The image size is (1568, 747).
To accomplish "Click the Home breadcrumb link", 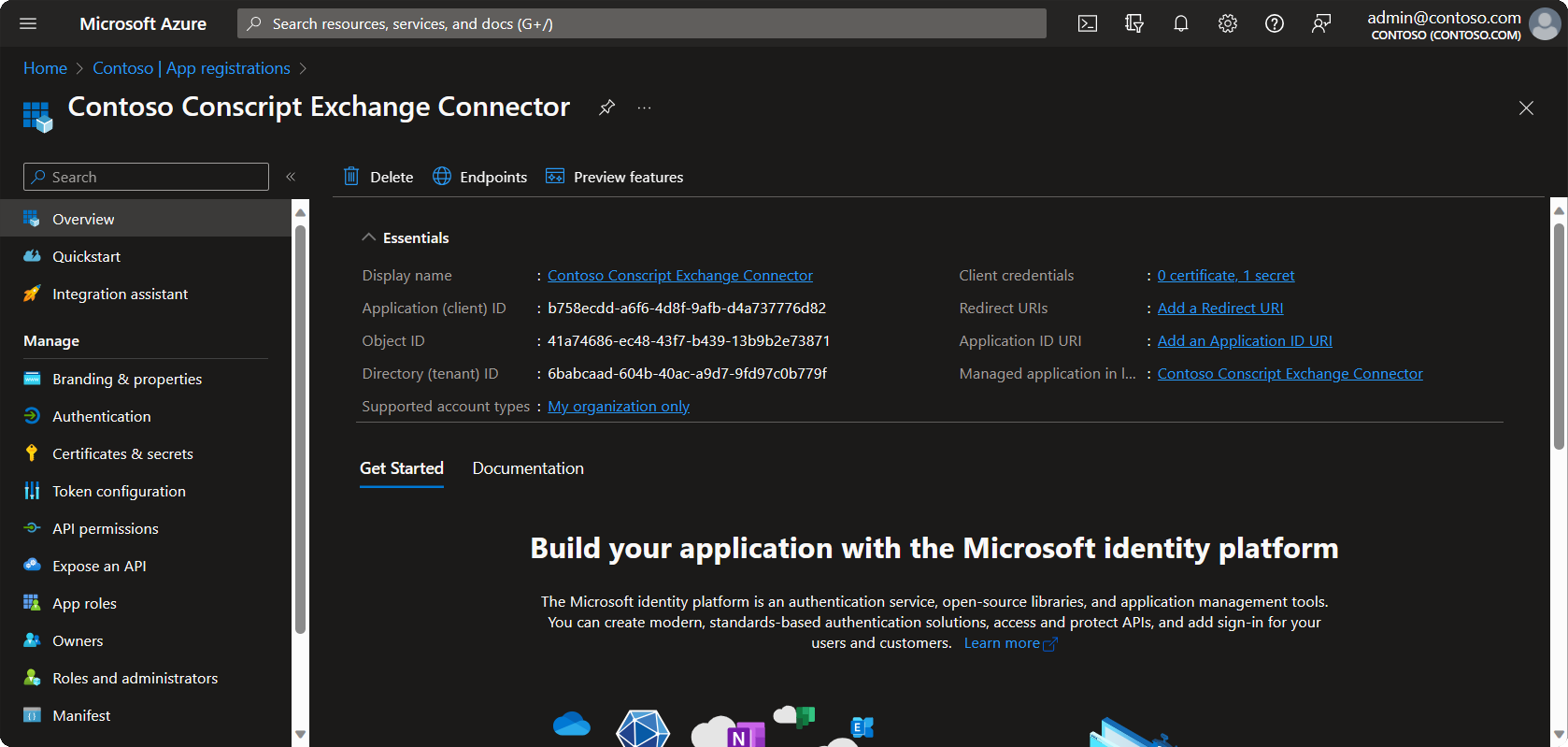I will [x=45, y=68].
